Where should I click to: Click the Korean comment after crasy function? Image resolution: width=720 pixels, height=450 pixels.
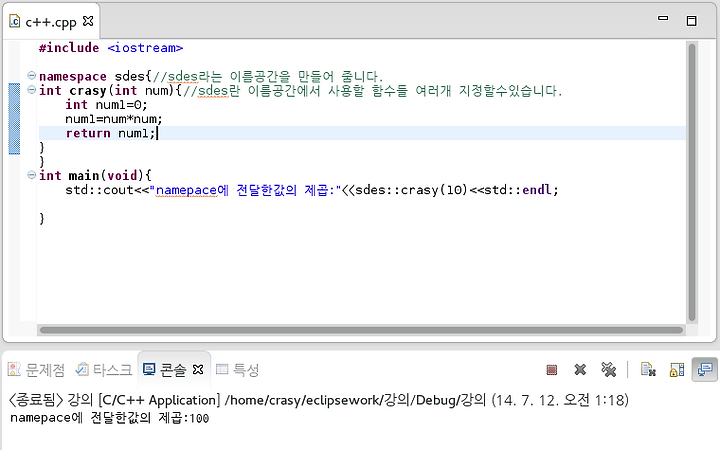tap(372, 90)
